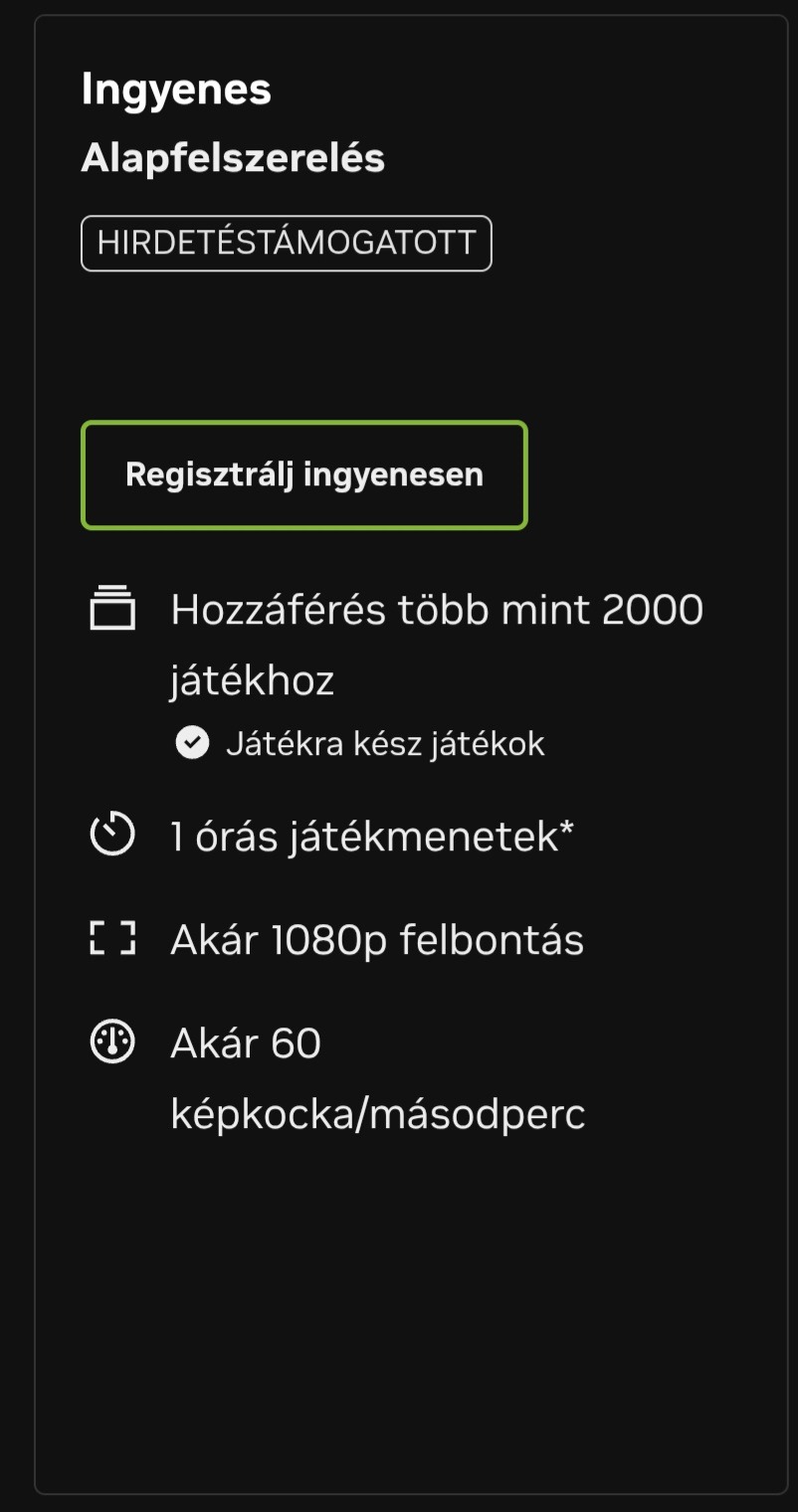Viewport: 798px width, 1512px height.
Task: Click the Alapfelszerelés subtitle
Action: (x=233, y=158)
